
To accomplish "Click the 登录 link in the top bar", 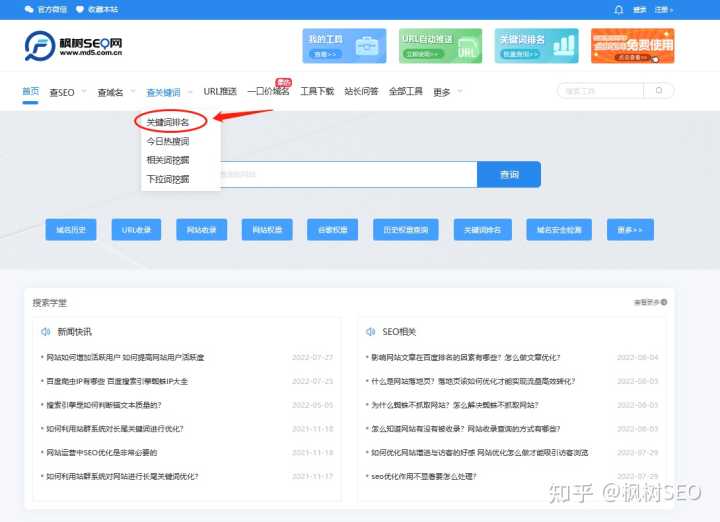I will [639, 10].
